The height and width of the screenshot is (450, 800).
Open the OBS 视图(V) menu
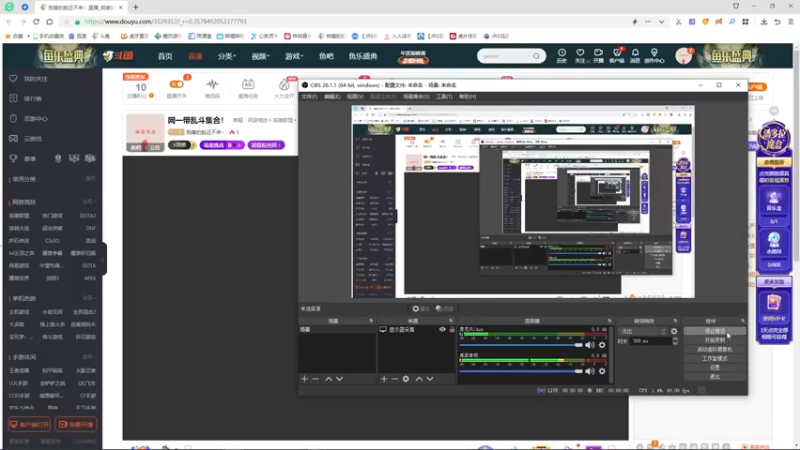click(355, 96)
